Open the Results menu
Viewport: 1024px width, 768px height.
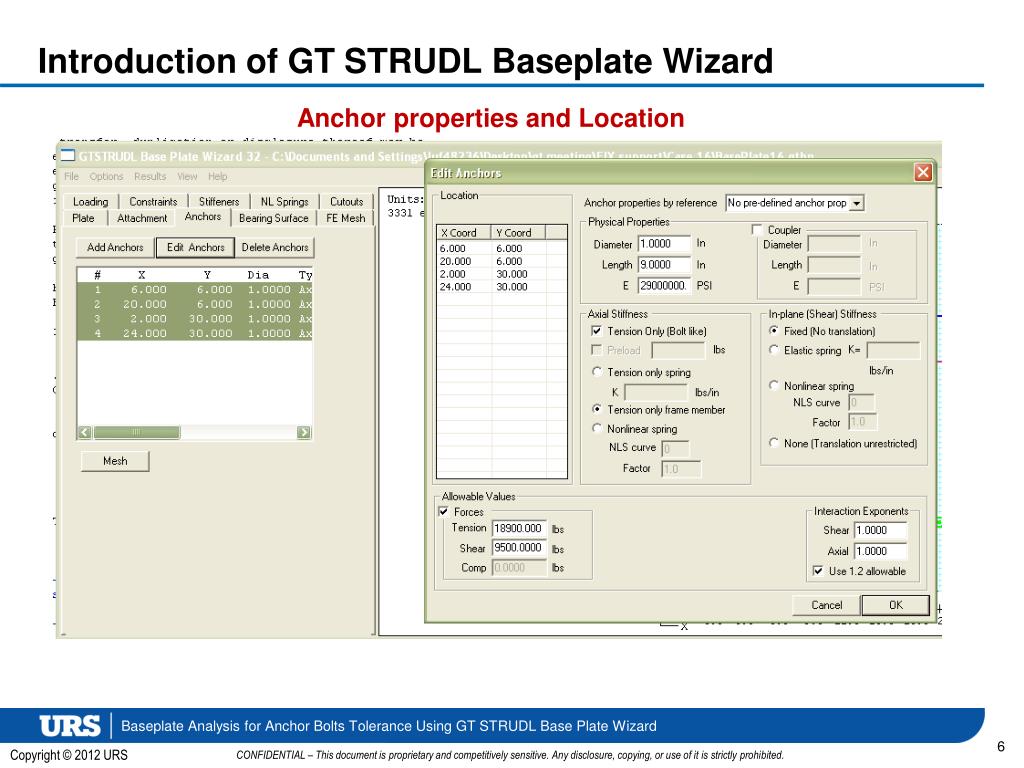[x=150, y=176]
